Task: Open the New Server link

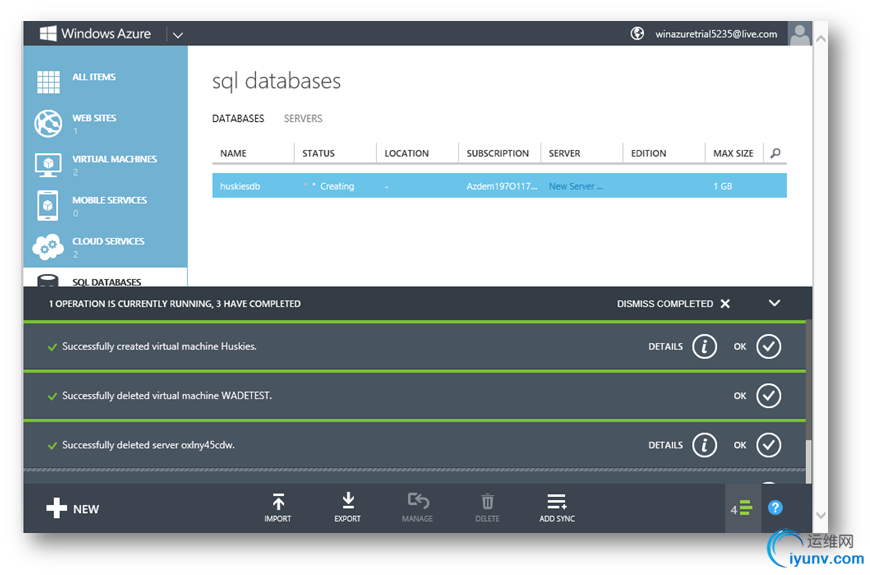Action: click(x=575, y=186)
